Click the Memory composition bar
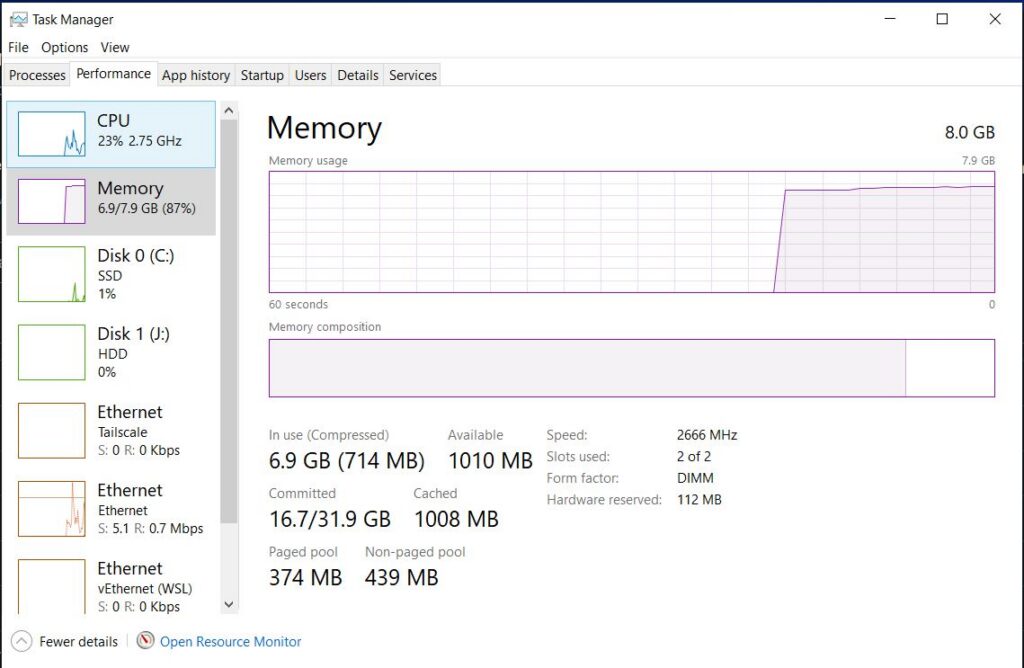The image size is (1024, 668). point(631,368)
